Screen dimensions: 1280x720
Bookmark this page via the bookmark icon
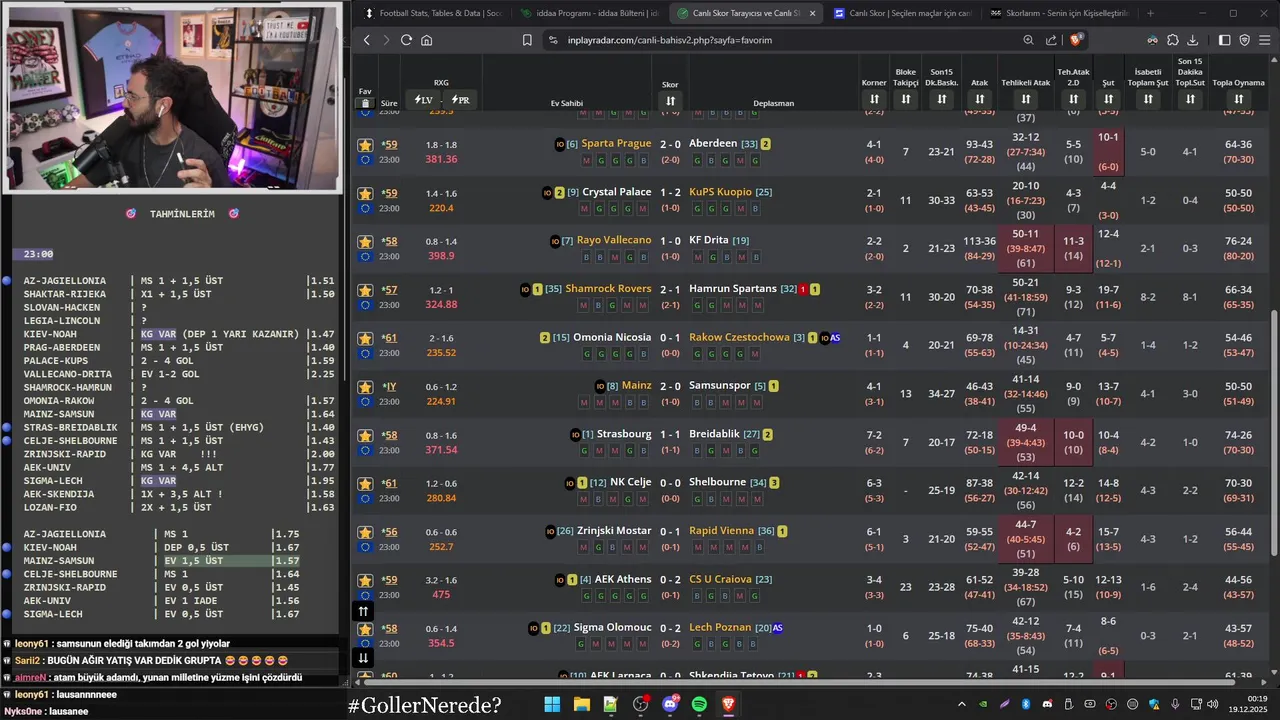tap(527, 40)
